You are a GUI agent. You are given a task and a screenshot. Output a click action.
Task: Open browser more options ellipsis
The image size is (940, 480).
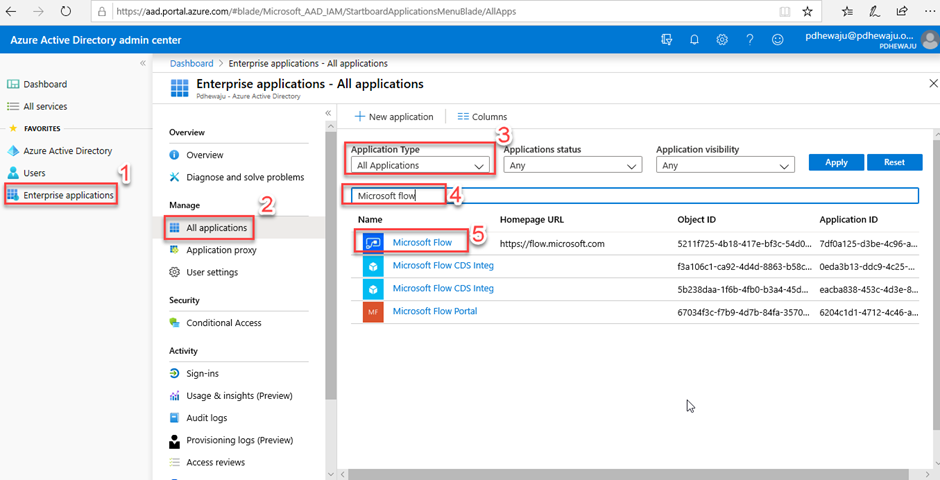click(x=929, y=11)
